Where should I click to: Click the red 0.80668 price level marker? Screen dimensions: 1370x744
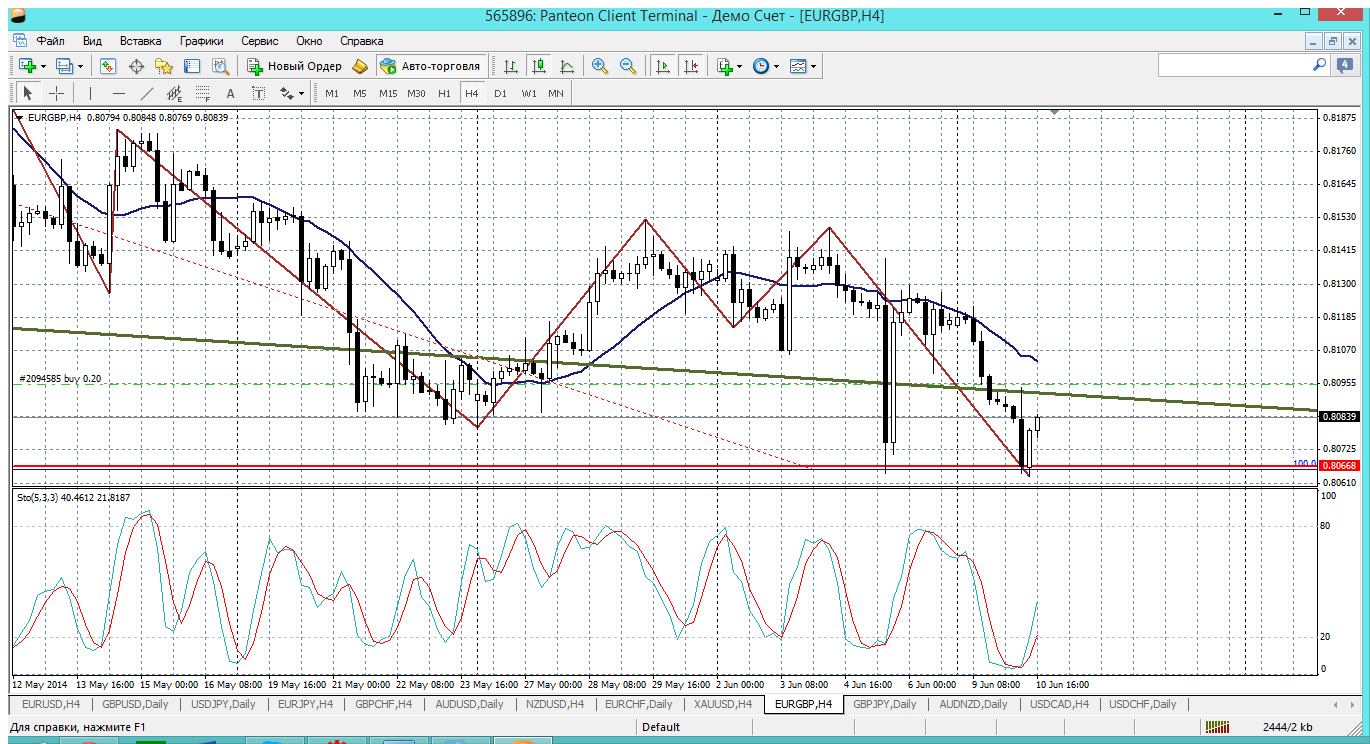pos(1338,465)
